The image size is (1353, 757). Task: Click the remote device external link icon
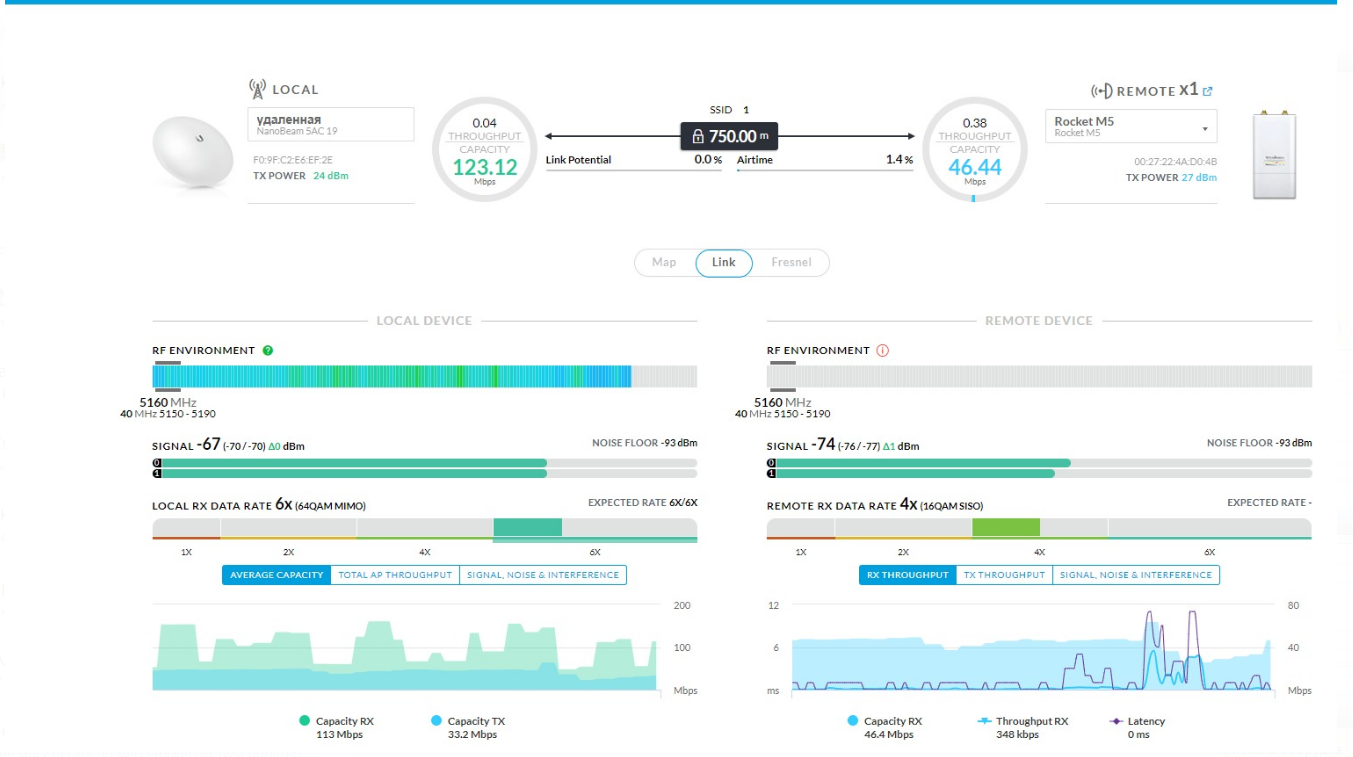(1208, 91)
